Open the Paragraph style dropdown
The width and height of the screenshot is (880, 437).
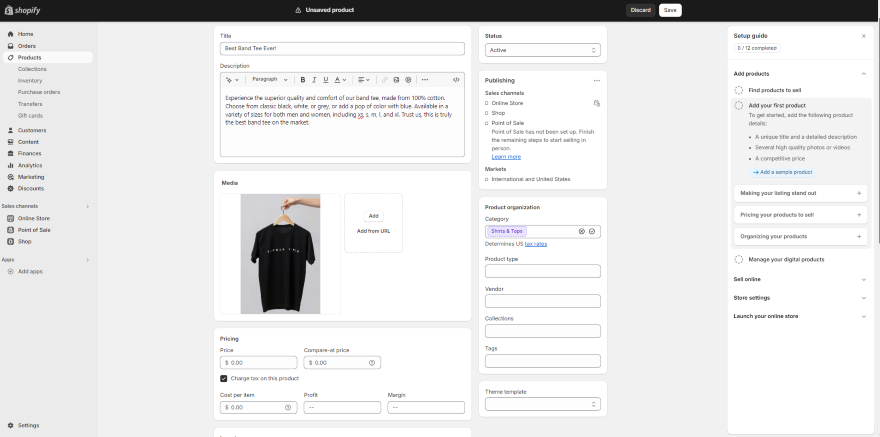click(x=270, y=80)
